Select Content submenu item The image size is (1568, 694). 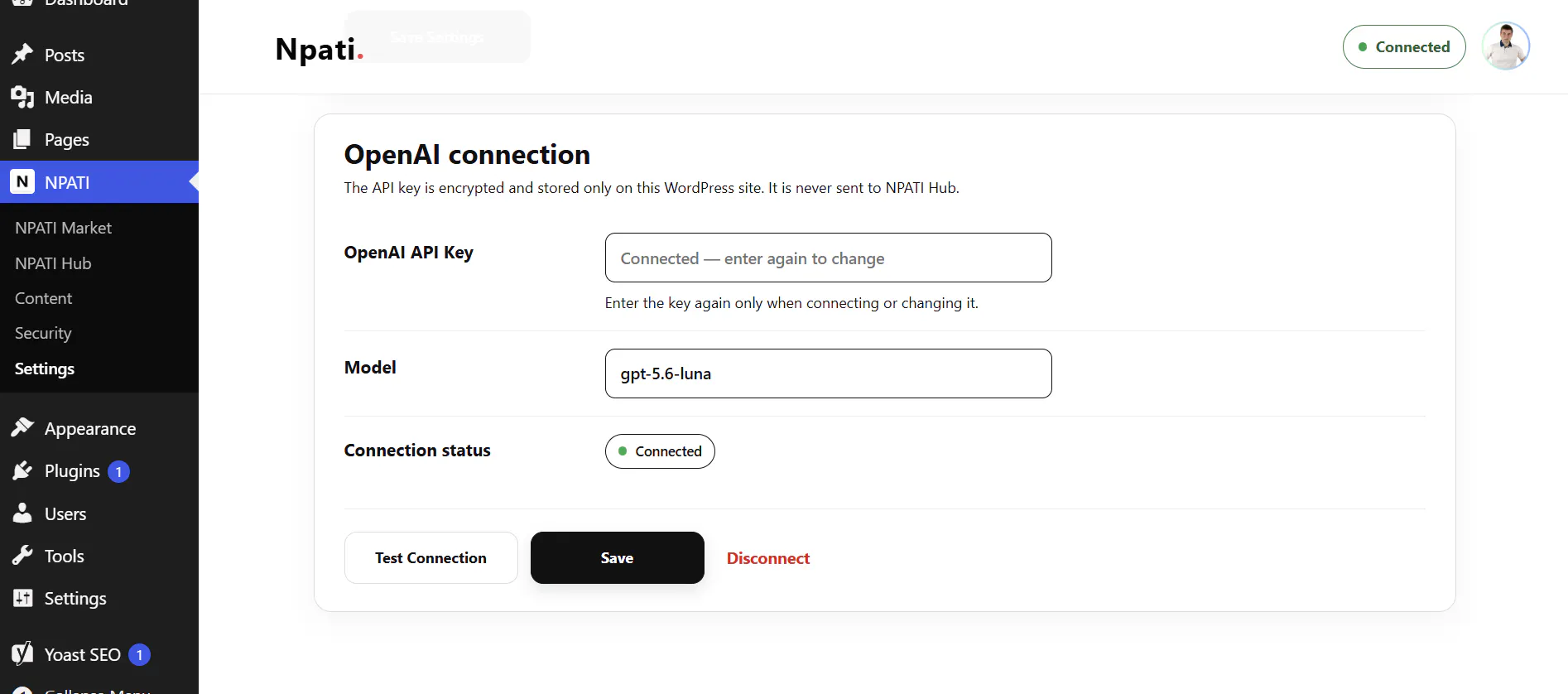coord(43,298)
